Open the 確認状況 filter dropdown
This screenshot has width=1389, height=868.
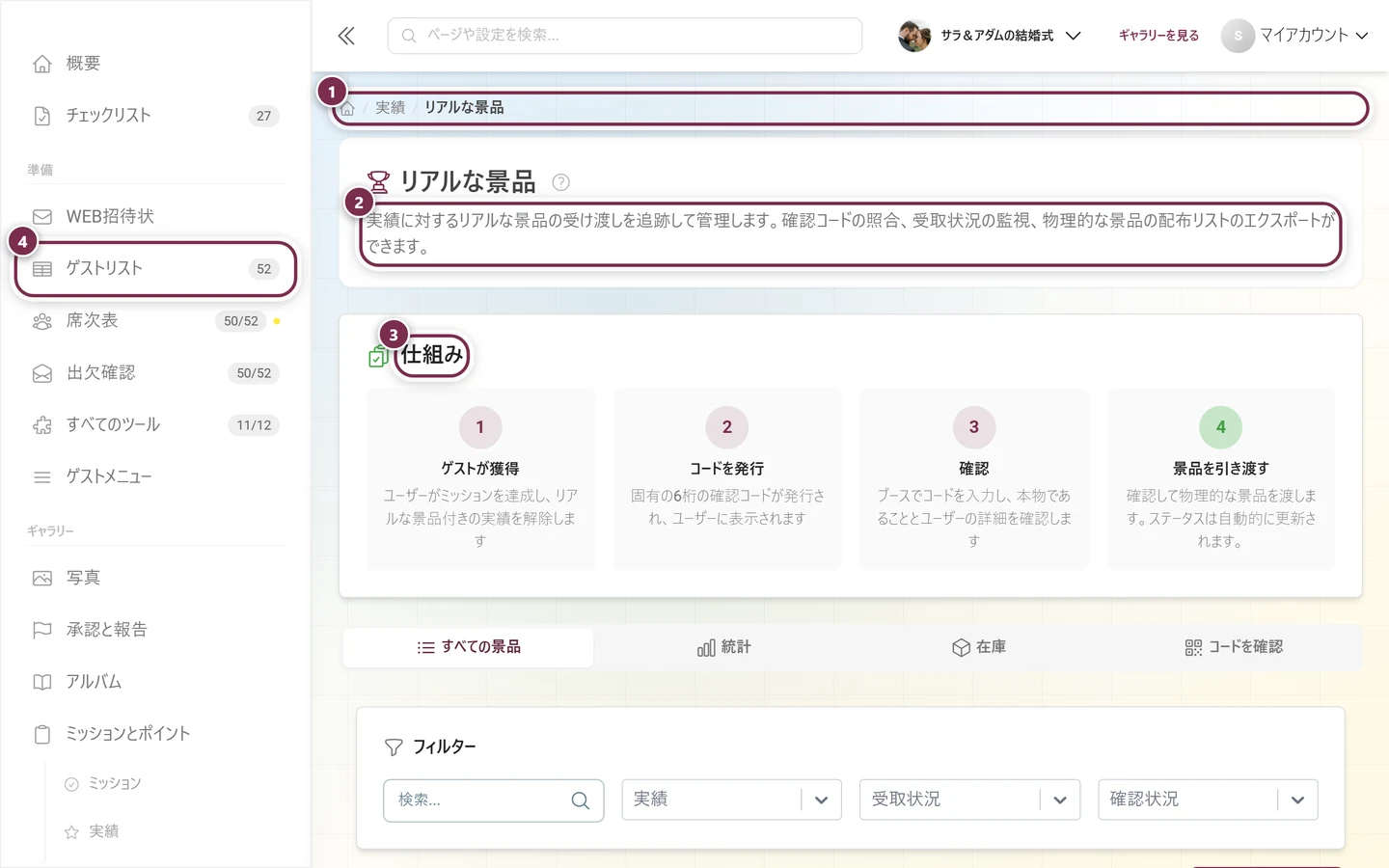pos(1208,800)
